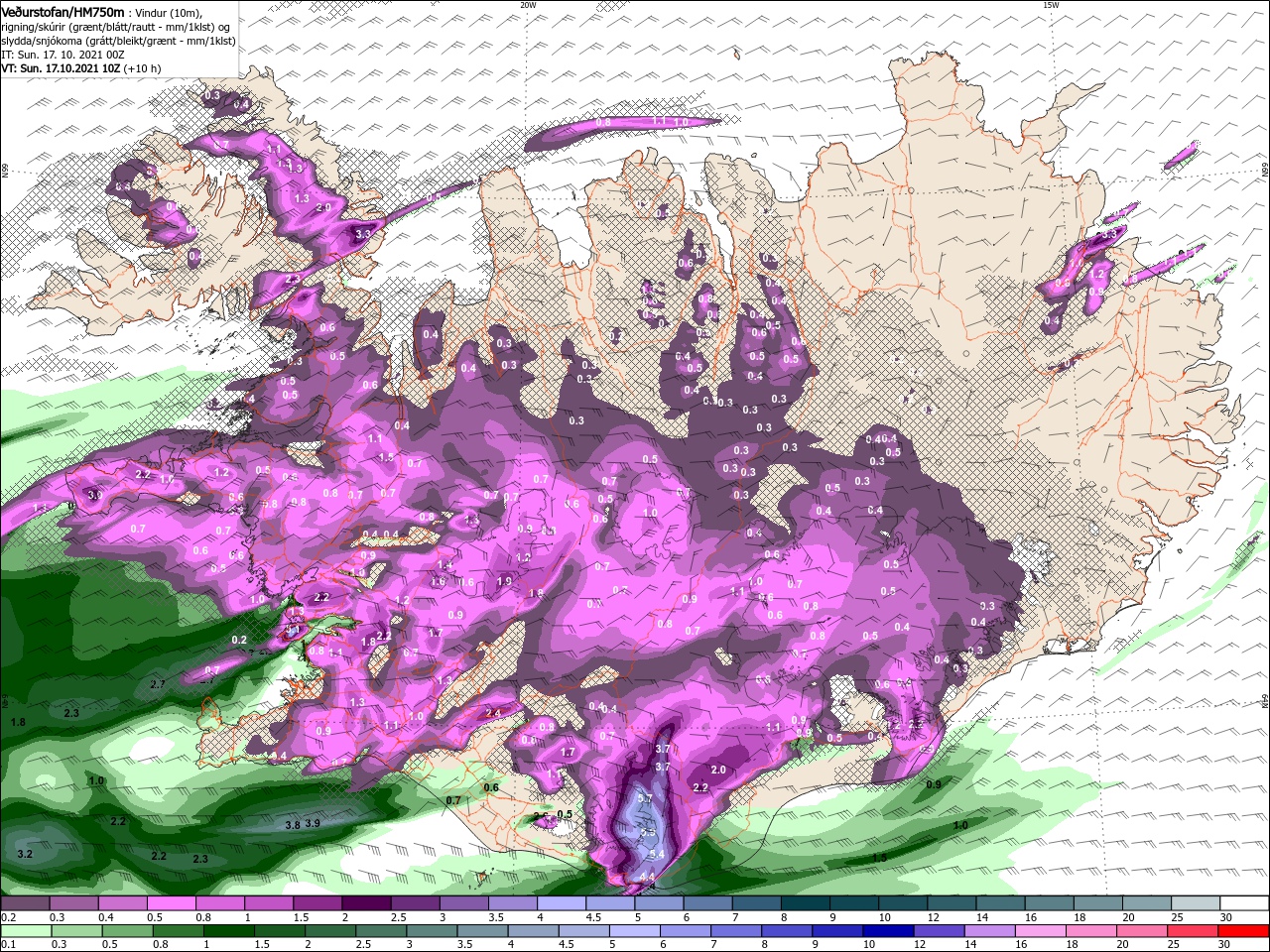Pick the dark purple snow swatch starting at 2

pyautogui.click(x=366, y=903)
